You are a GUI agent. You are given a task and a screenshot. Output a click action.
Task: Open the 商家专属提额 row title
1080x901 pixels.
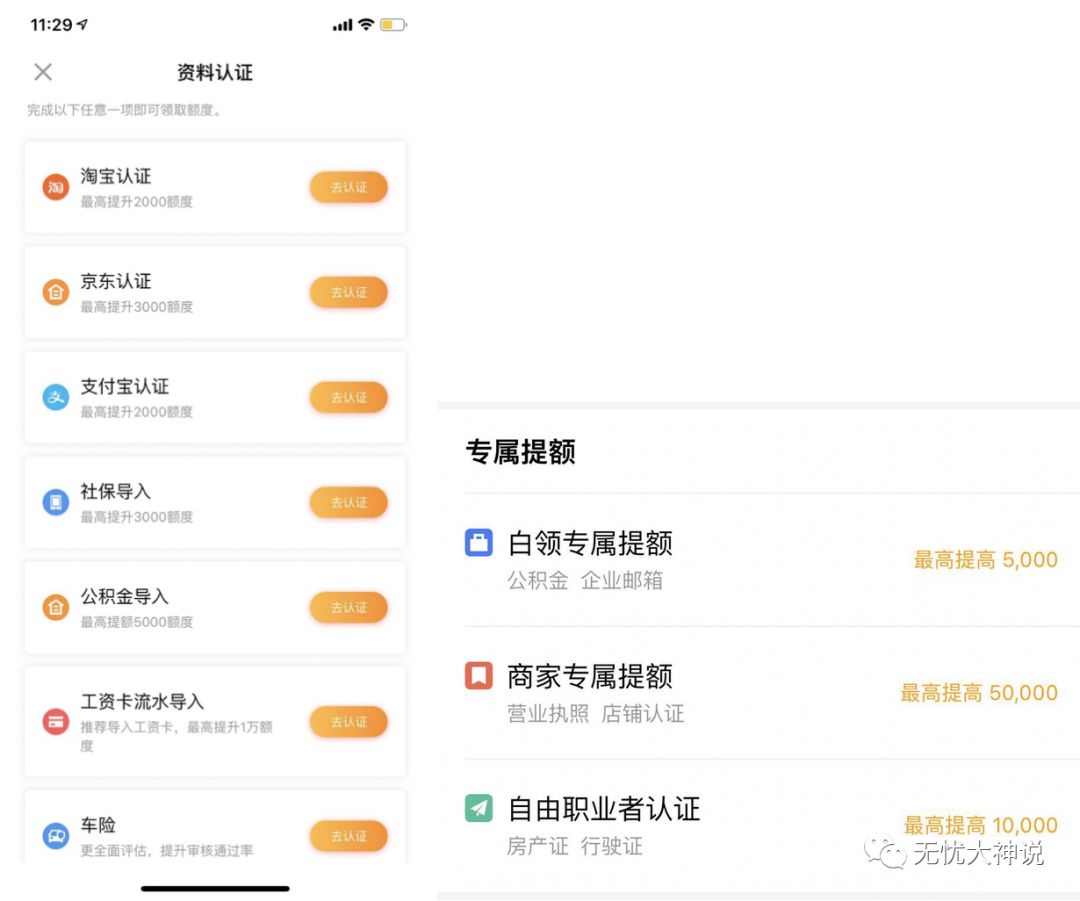point(590,676)
